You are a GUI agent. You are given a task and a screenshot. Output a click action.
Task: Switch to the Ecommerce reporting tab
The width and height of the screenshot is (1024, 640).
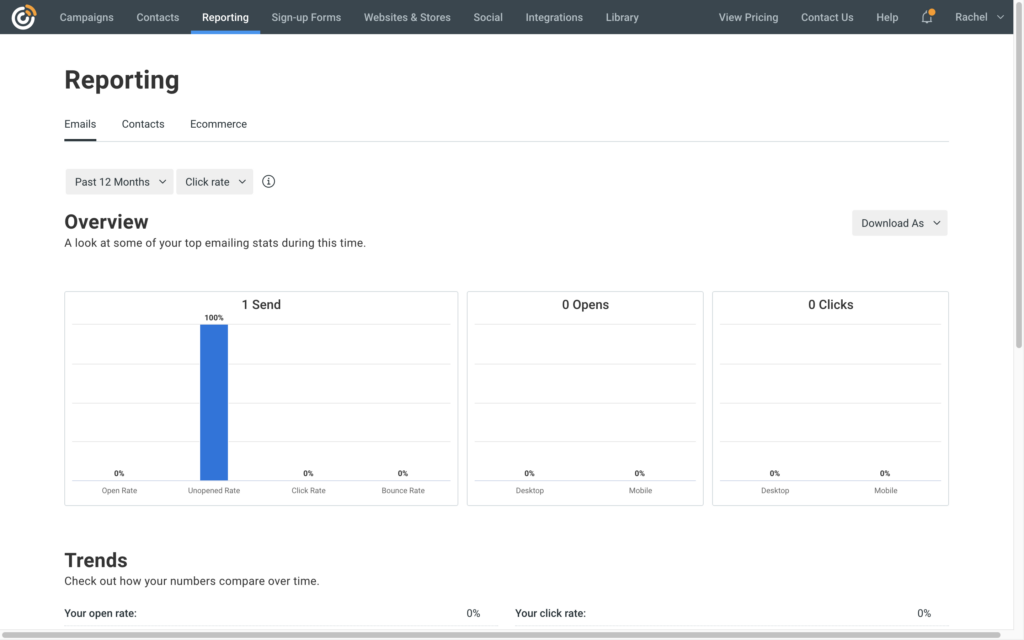pyautogui.click(x=218, y=124)
